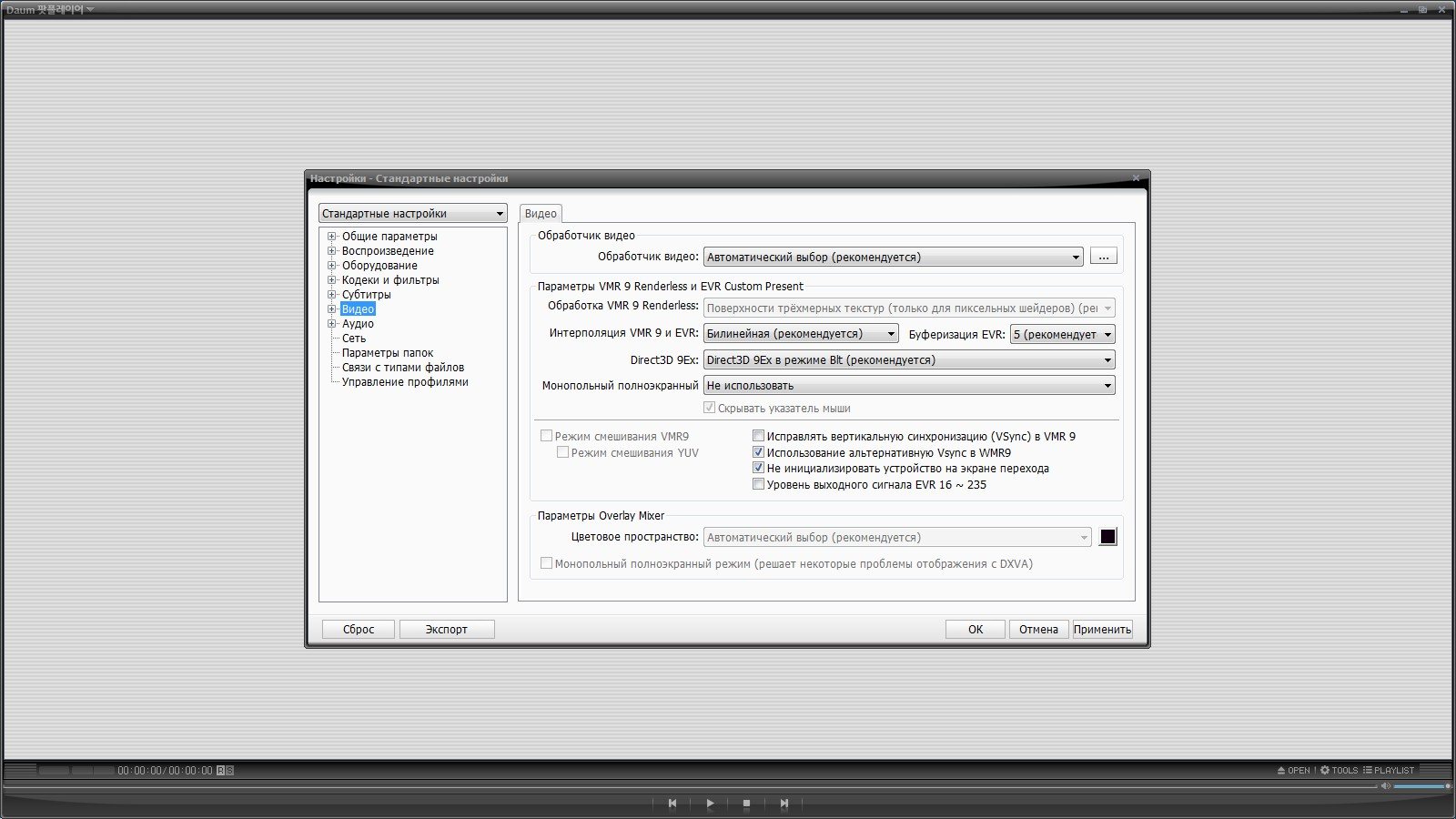Uncheck alternative Vsync in WMR9 option
Image resolution: width=1456 pixels, height=819 pixels.
tap(758, 452)
